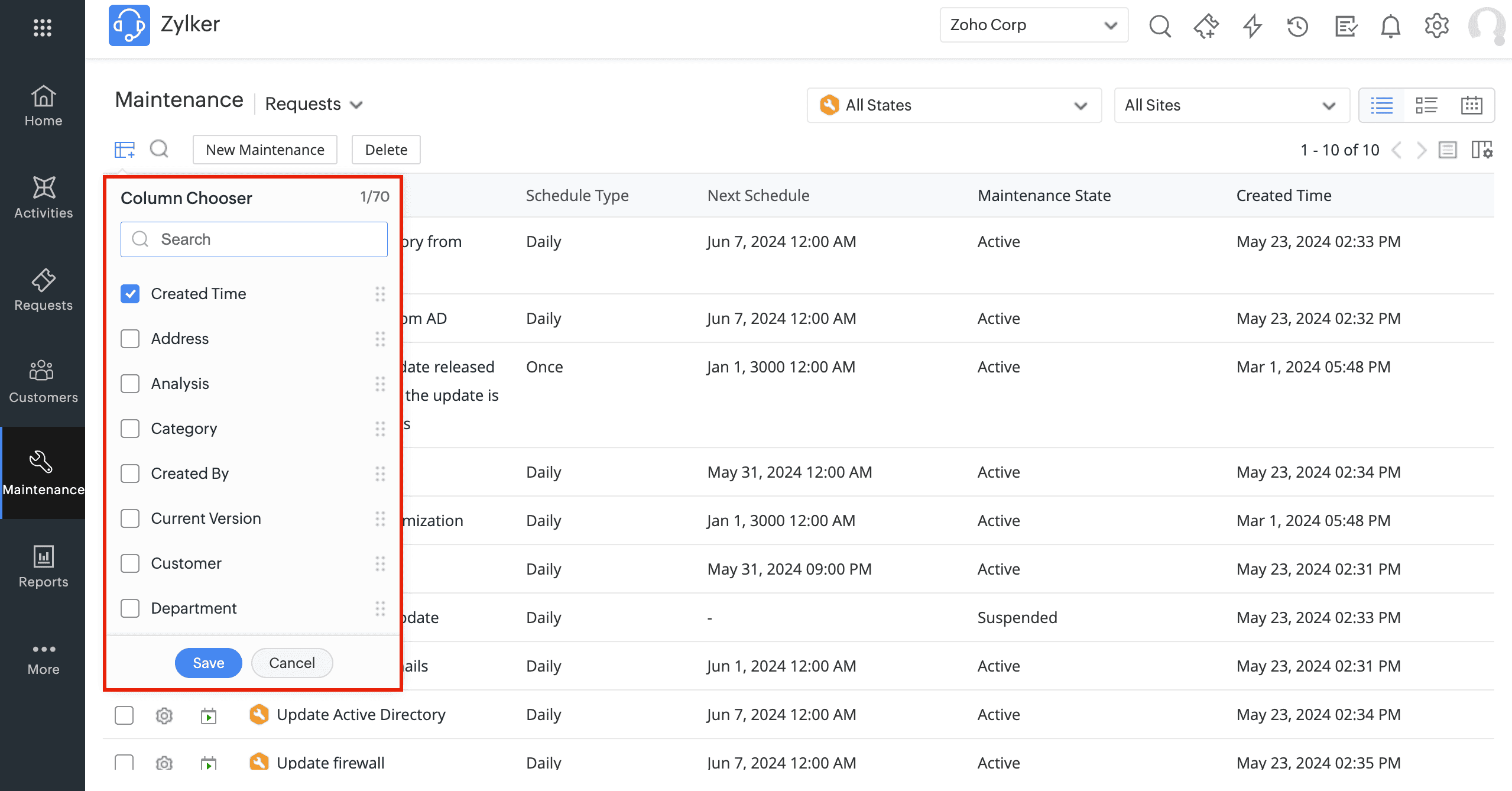Open the notifications bell icon
This screenshot has height=791, width=1512.
click(1390, 26)
